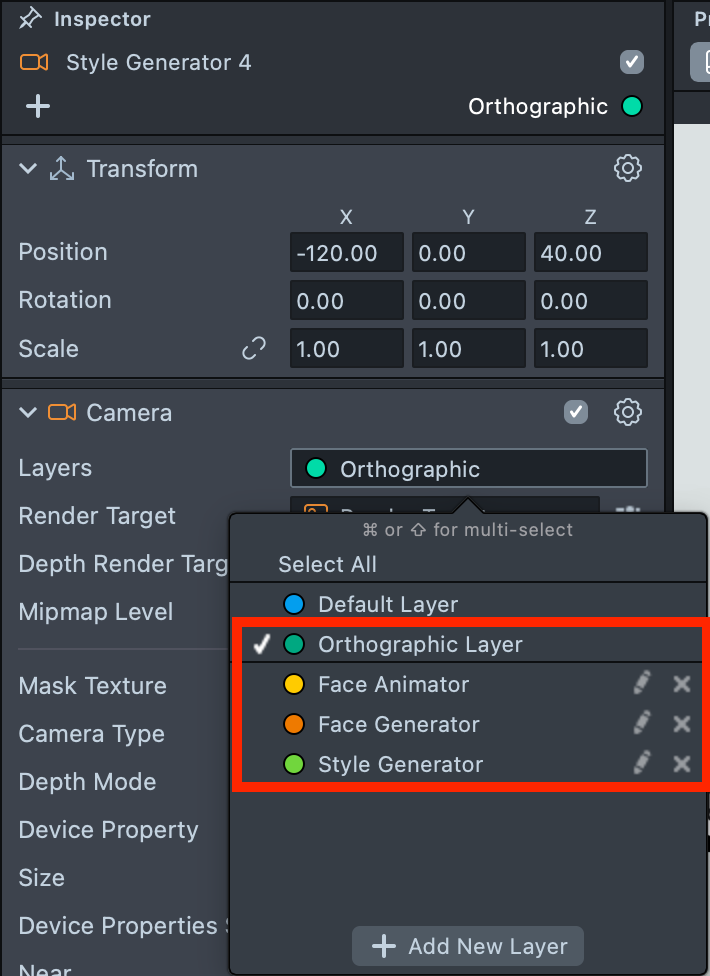Delete the Face Generator layer

(682, 724)
